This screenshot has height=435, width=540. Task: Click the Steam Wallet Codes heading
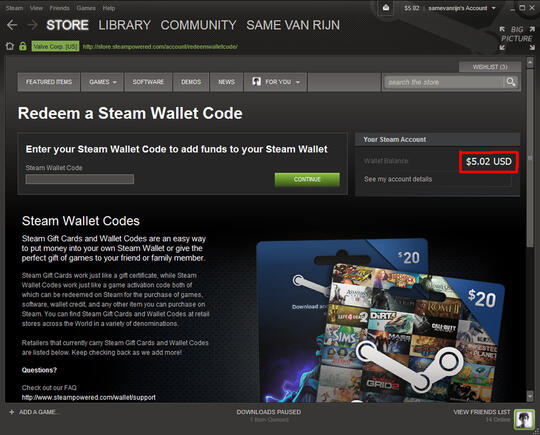tap(81, 221)
